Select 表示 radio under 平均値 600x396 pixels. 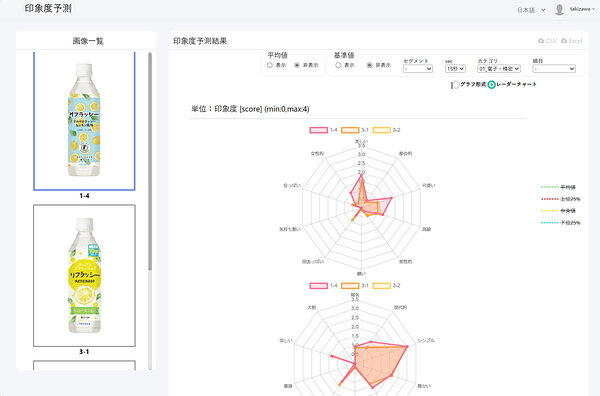pos(269,65)
